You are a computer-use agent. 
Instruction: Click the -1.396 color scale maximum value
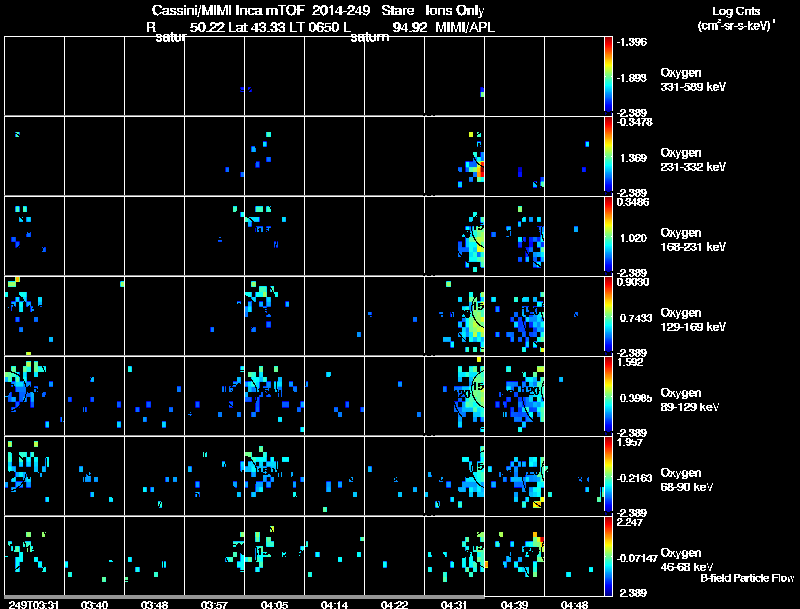pyautogui.click(x=632, y=42)
